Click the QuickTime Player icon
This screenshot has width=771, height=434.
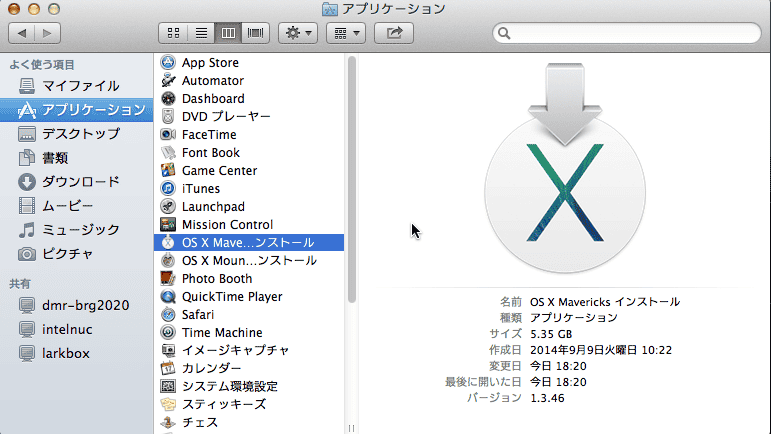(168, 296)
